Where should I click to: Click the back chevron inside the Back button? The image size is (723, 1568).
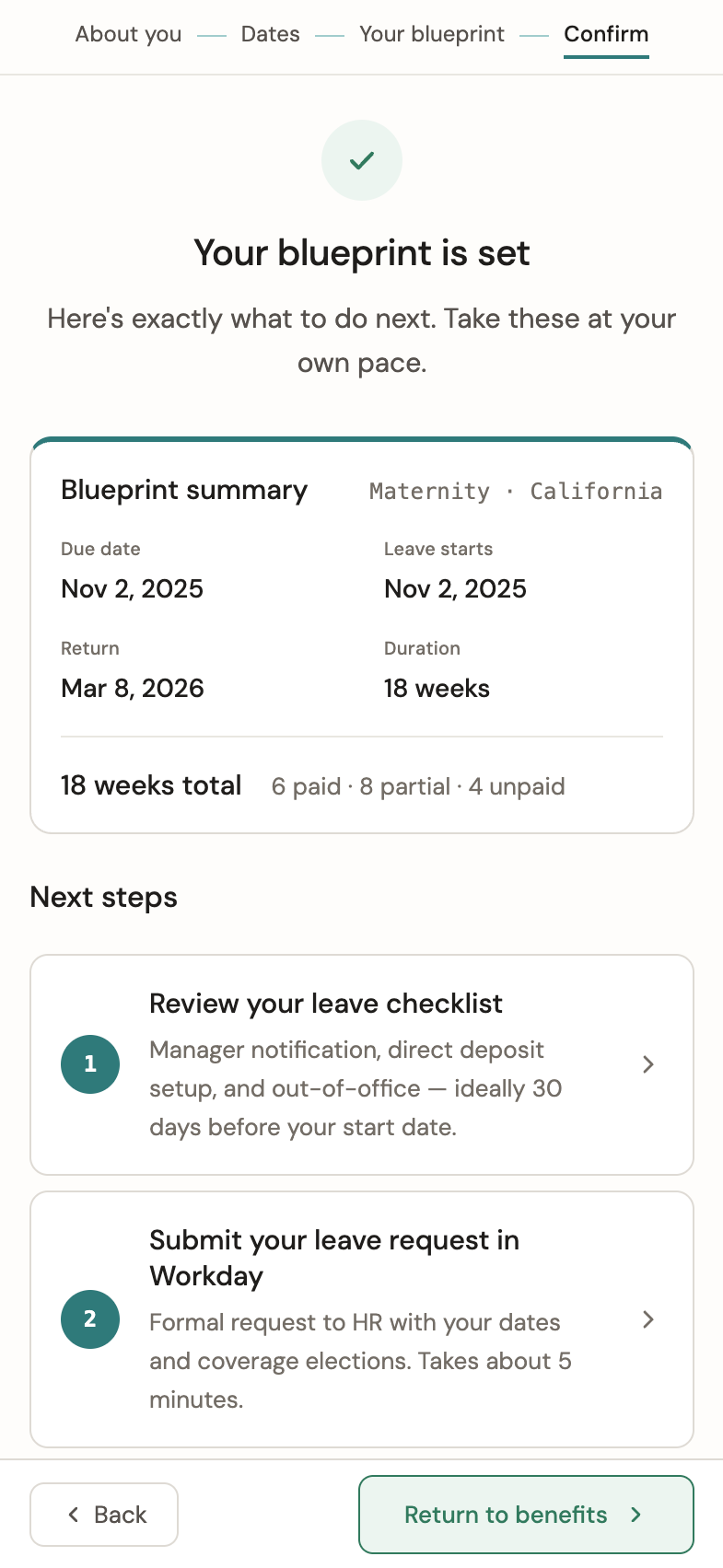pyautogui.click(x=73, y=1514)
